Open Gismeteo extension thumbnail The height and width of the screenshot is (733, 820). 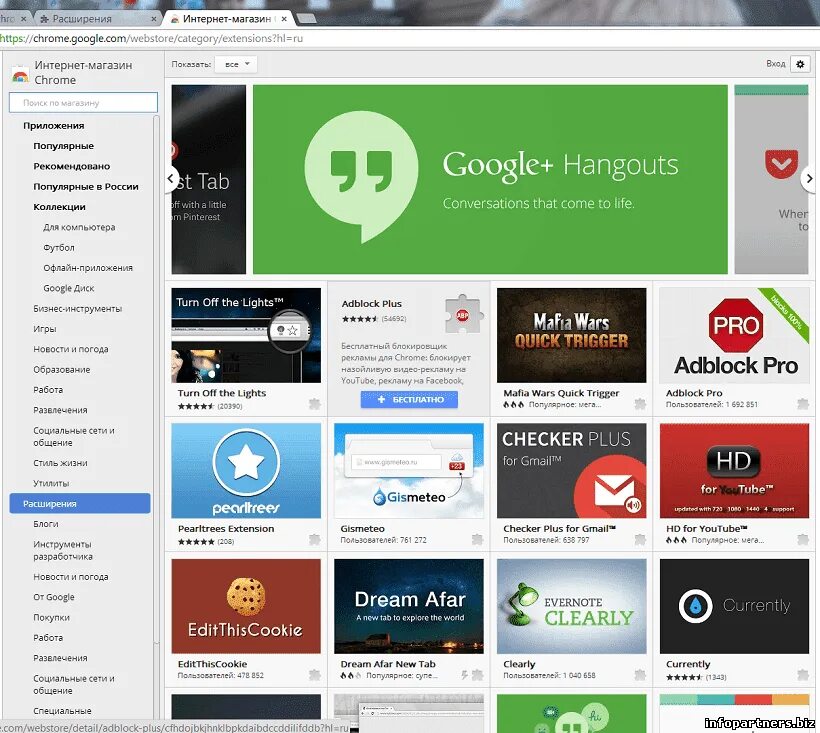409,471
